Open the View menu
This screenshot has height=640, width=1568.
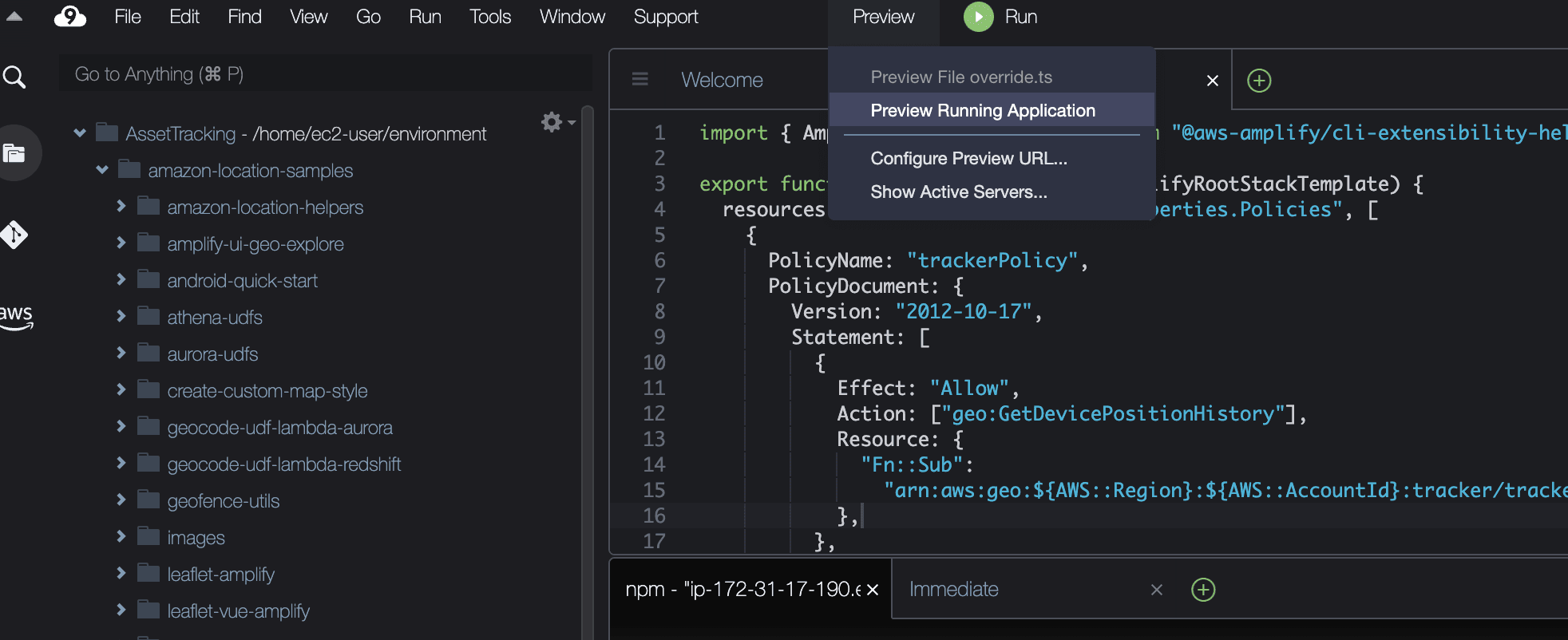309,17
